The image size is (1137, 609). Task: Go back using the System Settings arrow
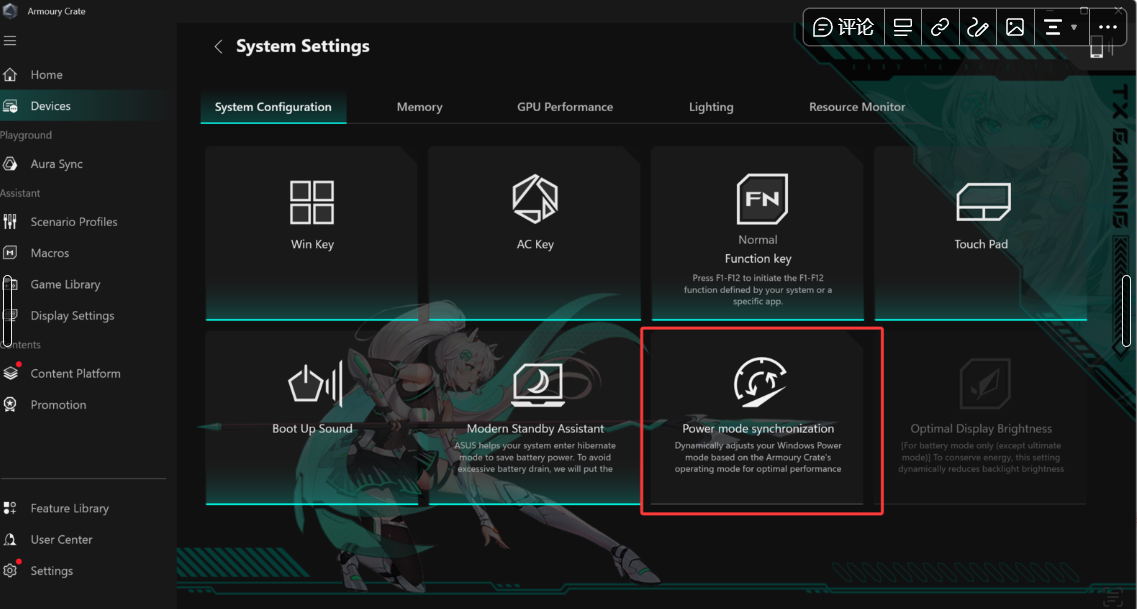(218, 46)
